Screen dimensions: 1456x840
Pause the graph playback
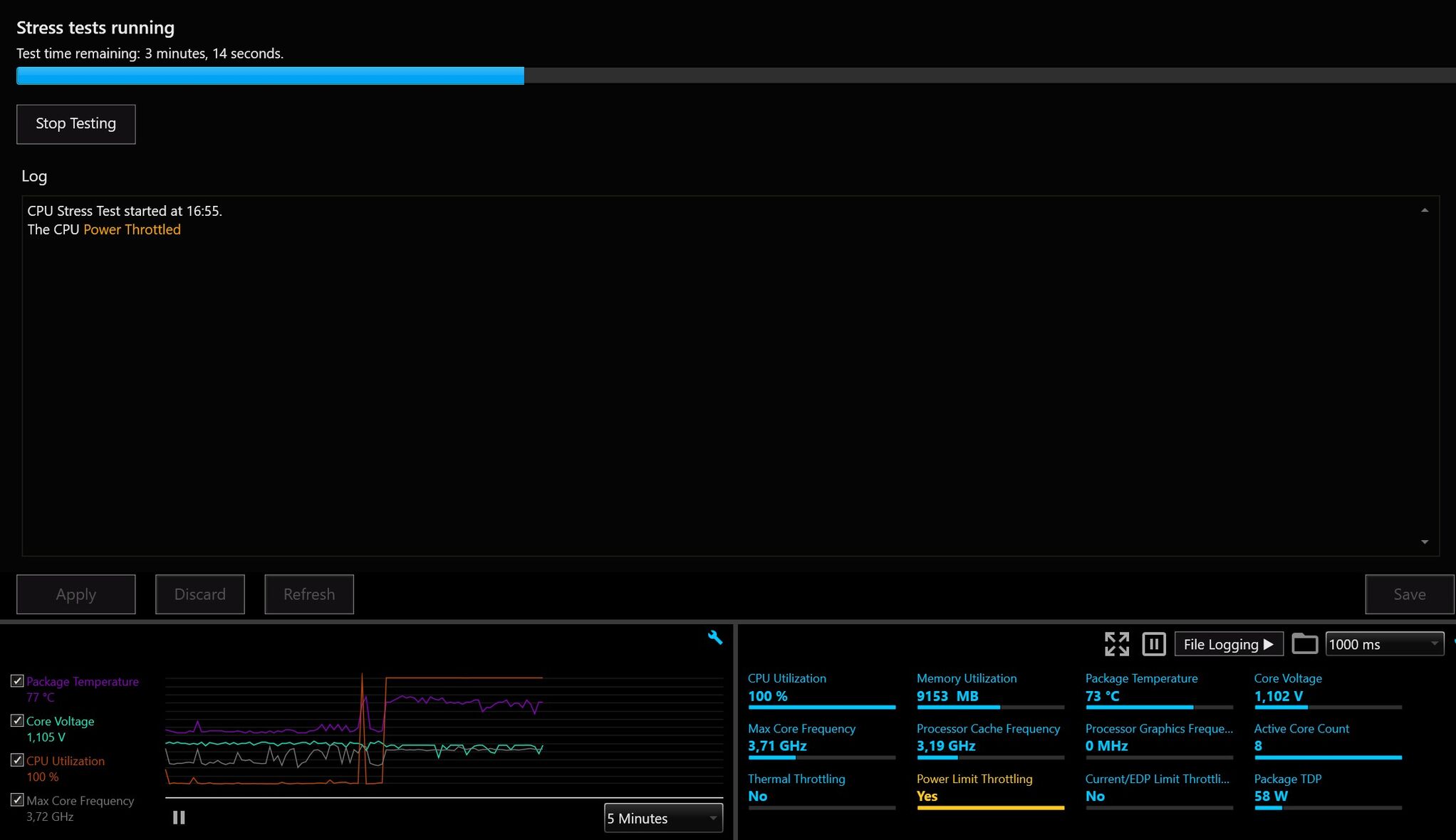pyautogui.click(x=179, y=817)
